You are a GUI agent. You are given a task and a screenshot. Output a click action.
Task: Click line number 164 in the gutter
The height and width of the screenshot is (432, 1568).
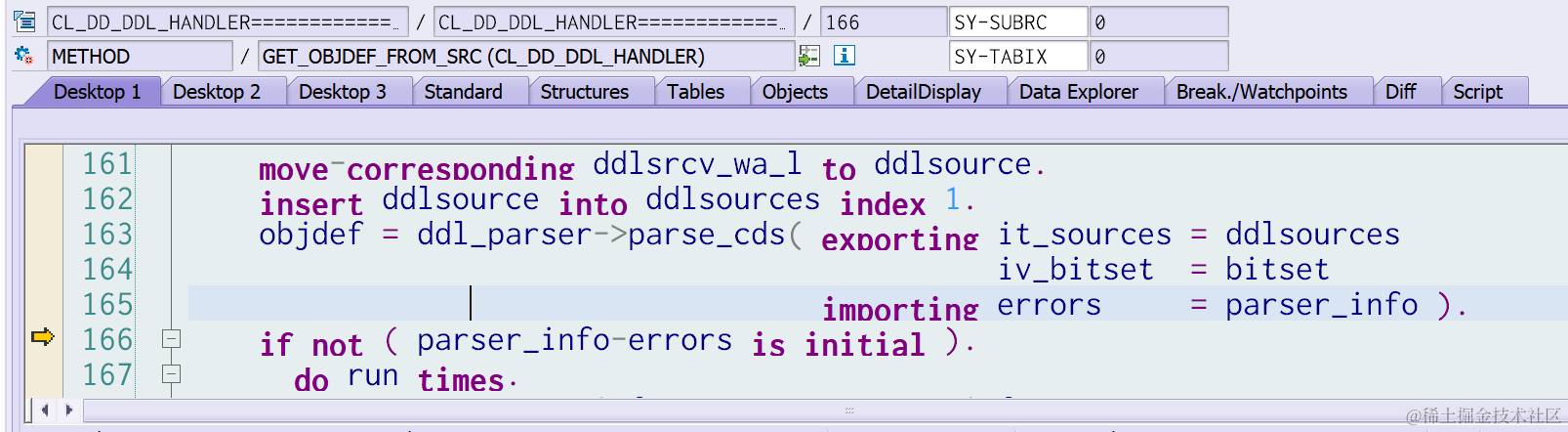click(106, 269)
